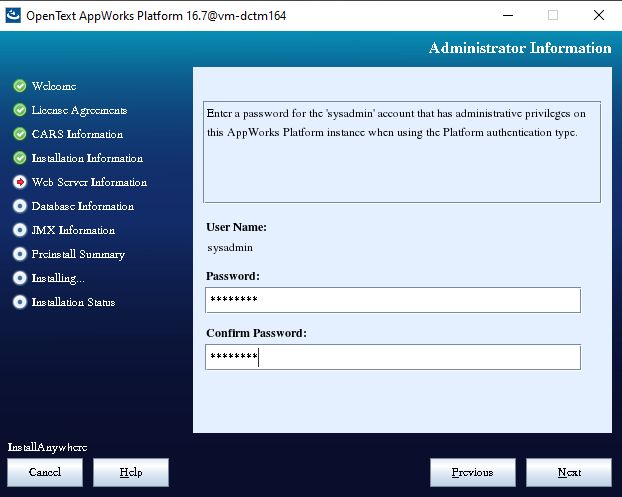The image size is (622, 497).
Task: Maximize the installer window
Action: [552, 15]
